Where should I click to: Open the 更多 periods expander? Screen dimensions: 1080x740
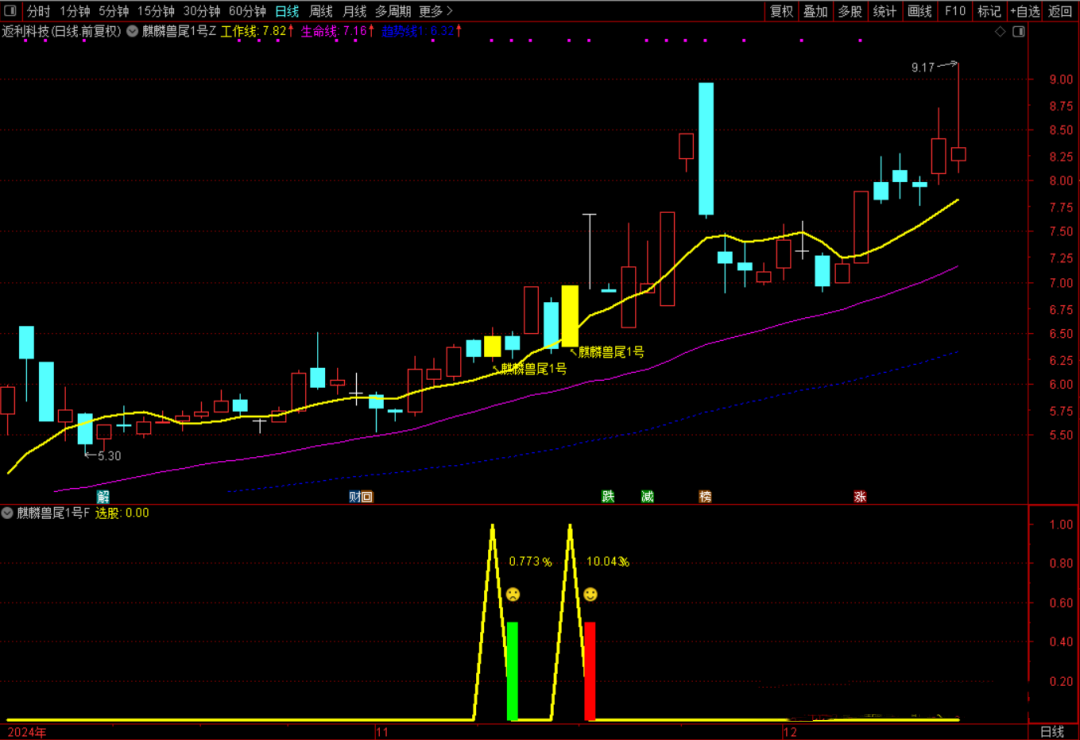[435, 12]
